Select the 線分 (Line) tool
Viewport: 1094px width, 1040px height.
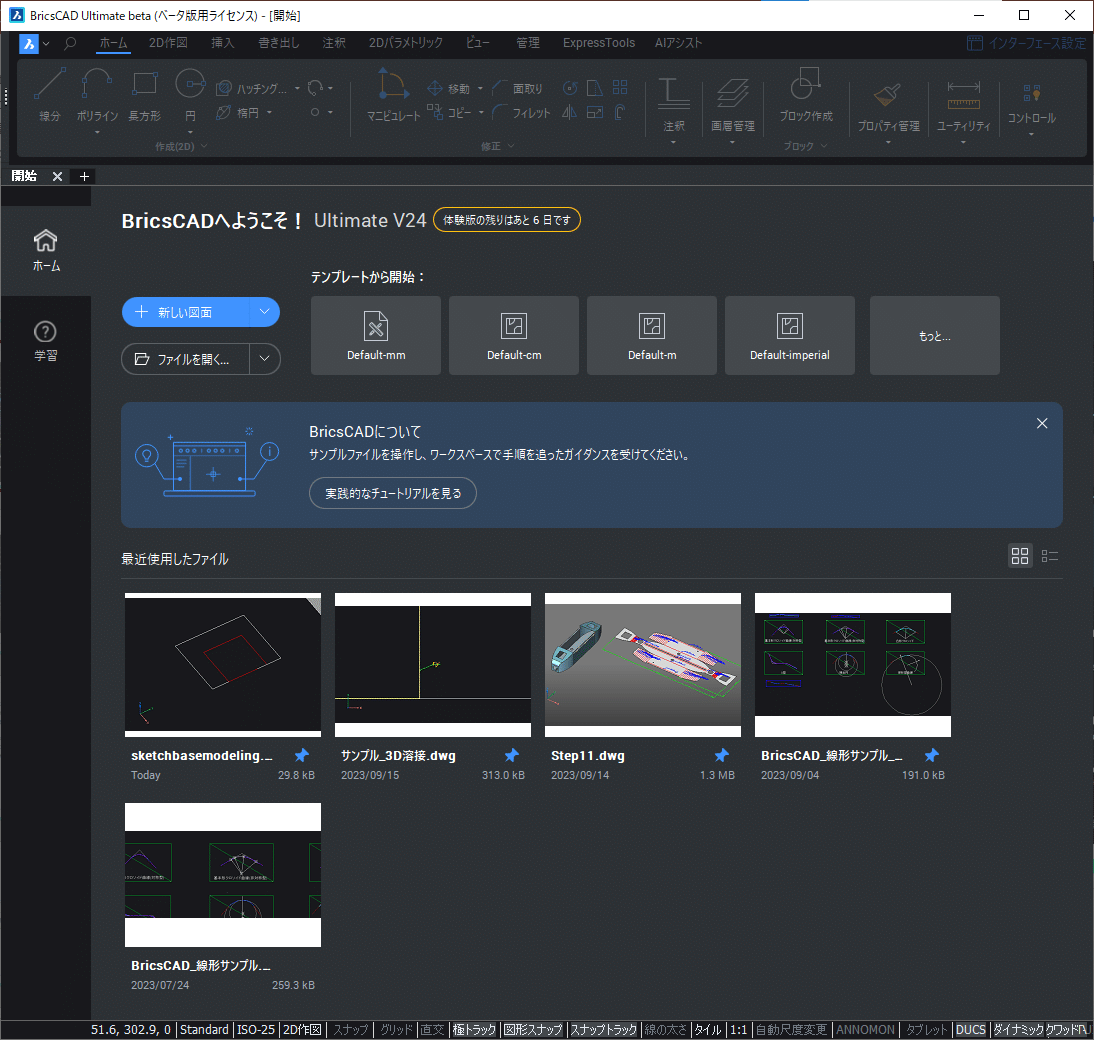pos(49,97)
